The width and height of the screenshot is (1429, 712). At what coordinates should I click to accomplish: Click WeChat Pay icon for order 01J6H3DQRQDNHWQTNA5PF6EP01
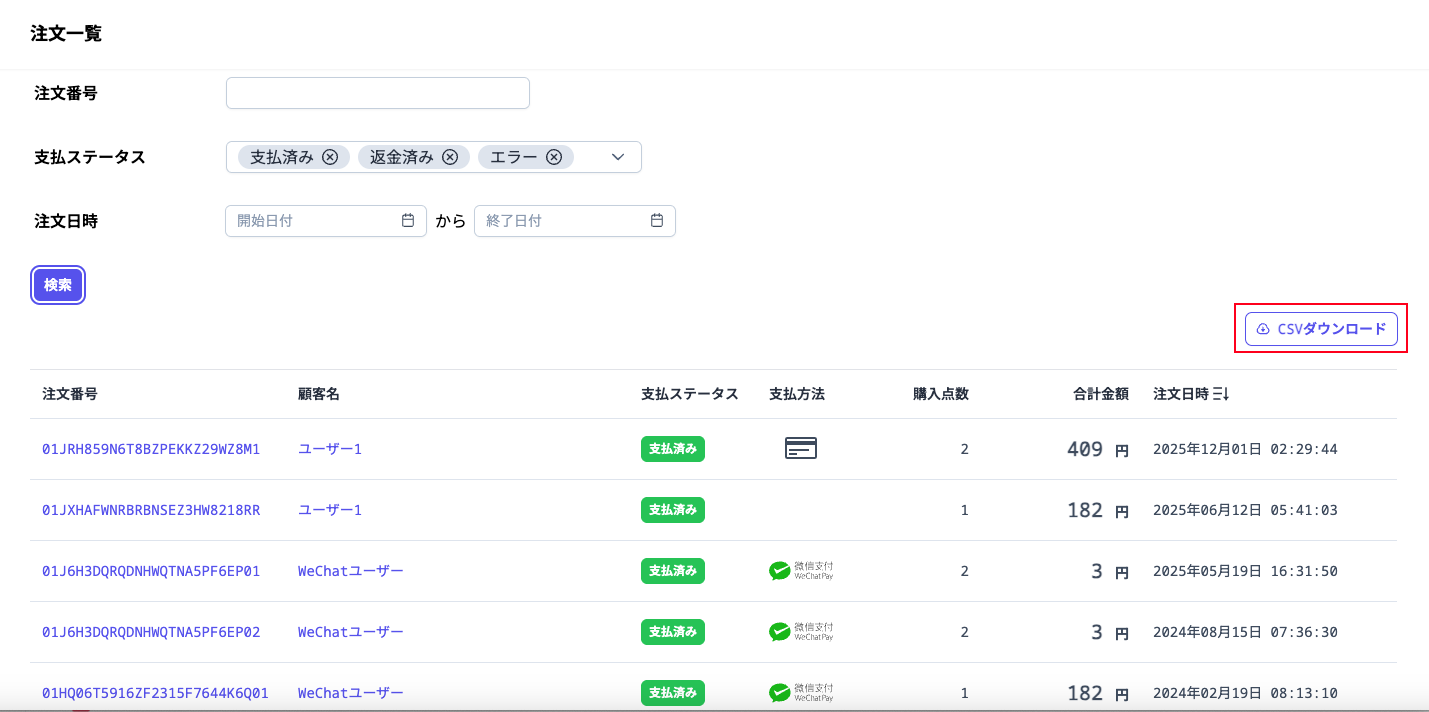[801, 571]
